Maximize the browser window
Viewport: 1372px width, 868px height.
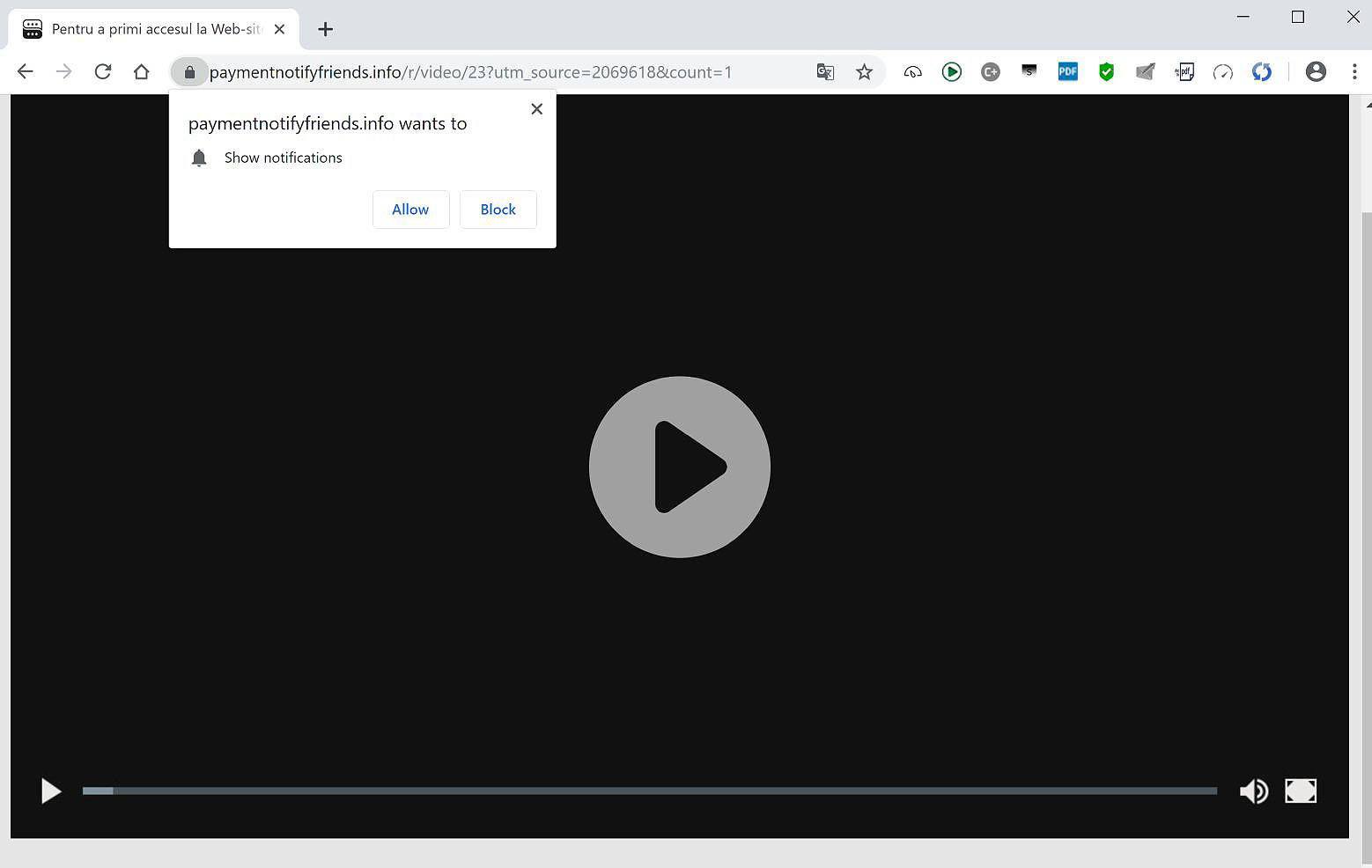tap(1298, 17)
